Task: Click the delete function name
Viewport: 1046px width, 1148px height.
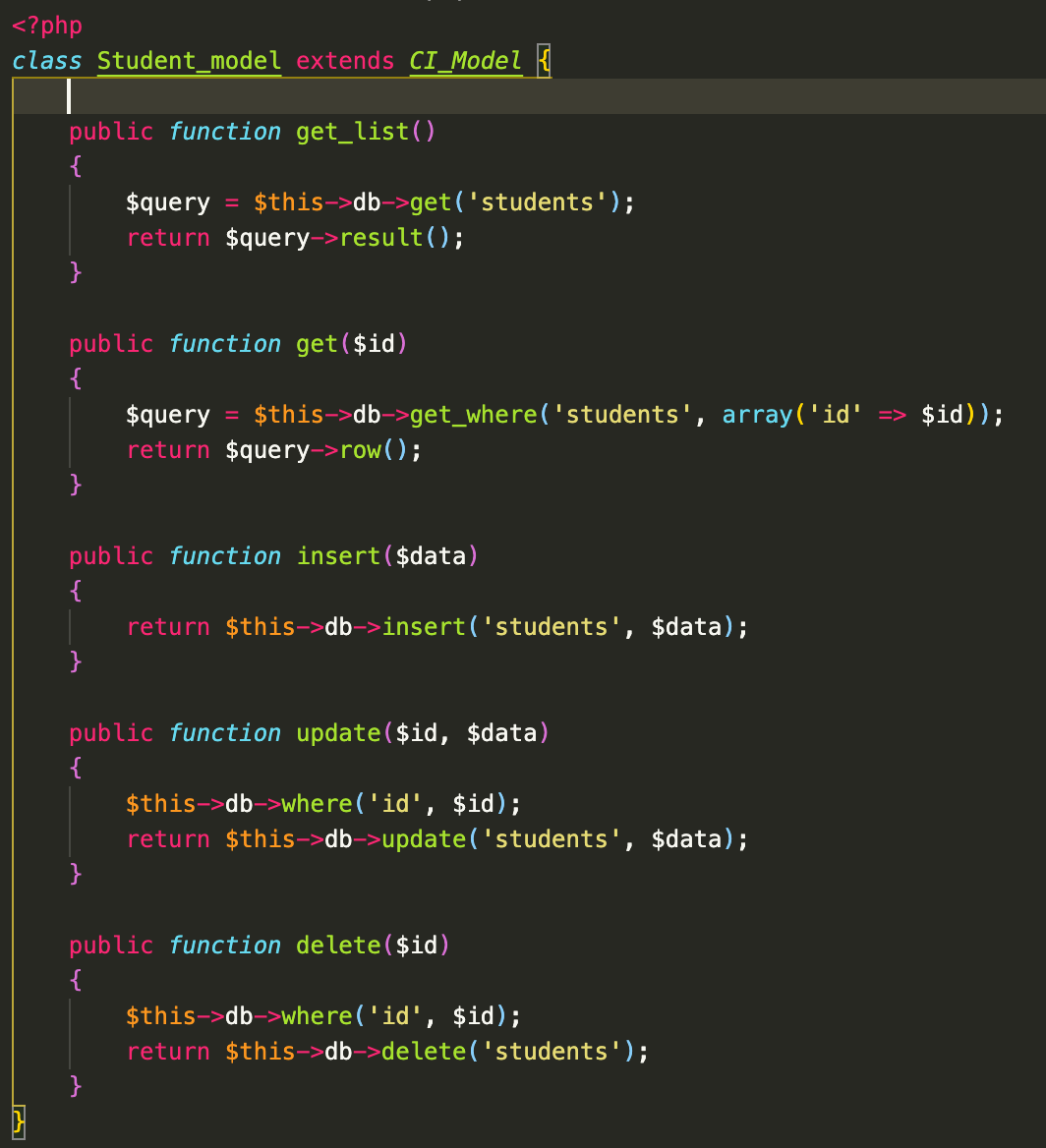Action: pos(338,945)
